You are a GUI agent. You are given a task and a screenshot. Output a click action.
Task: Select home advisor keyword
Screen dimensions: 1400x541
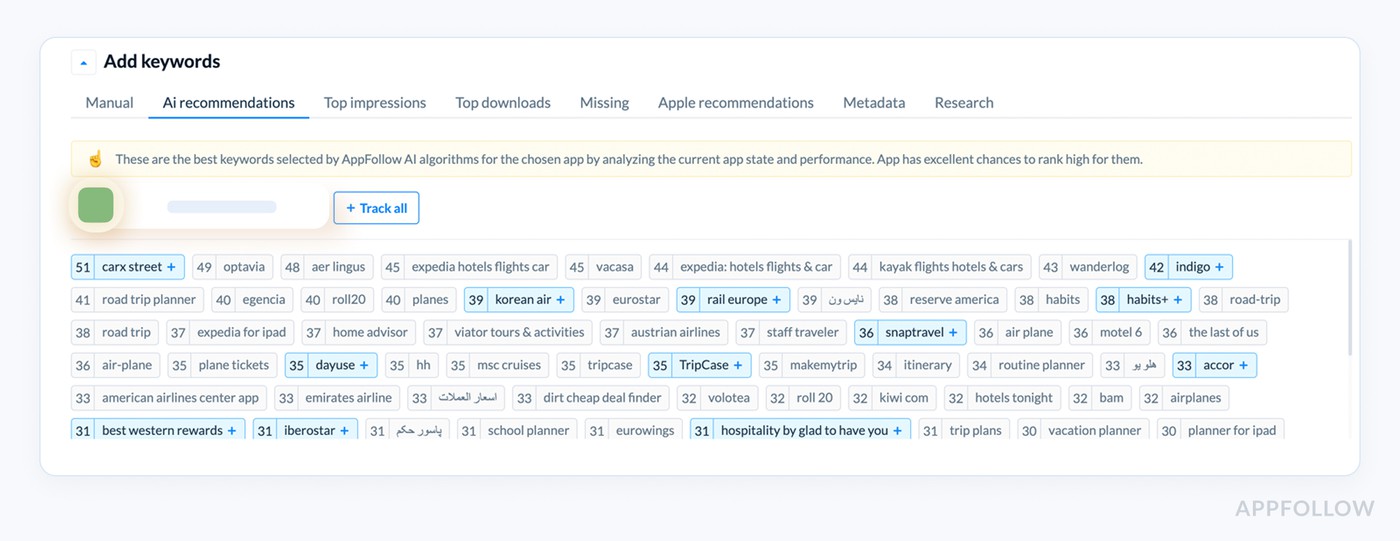coord(359,332)
